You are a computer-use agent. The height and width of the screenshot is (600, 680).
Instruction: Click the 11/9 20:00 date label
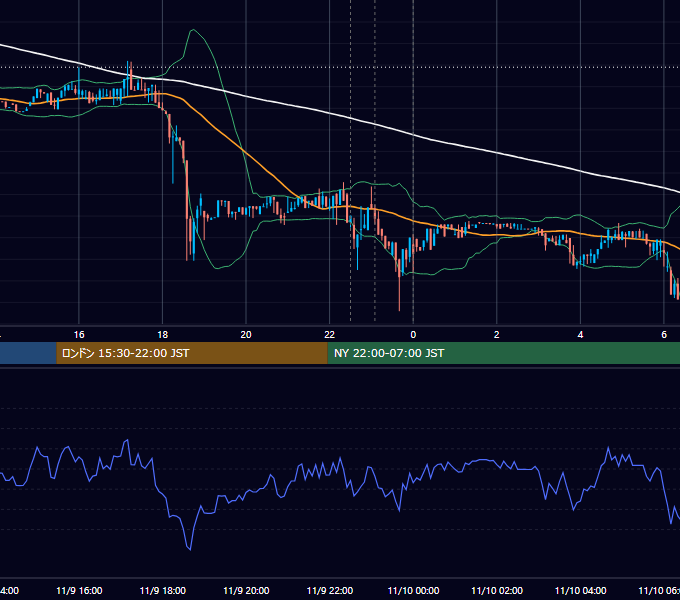point(246,590)
